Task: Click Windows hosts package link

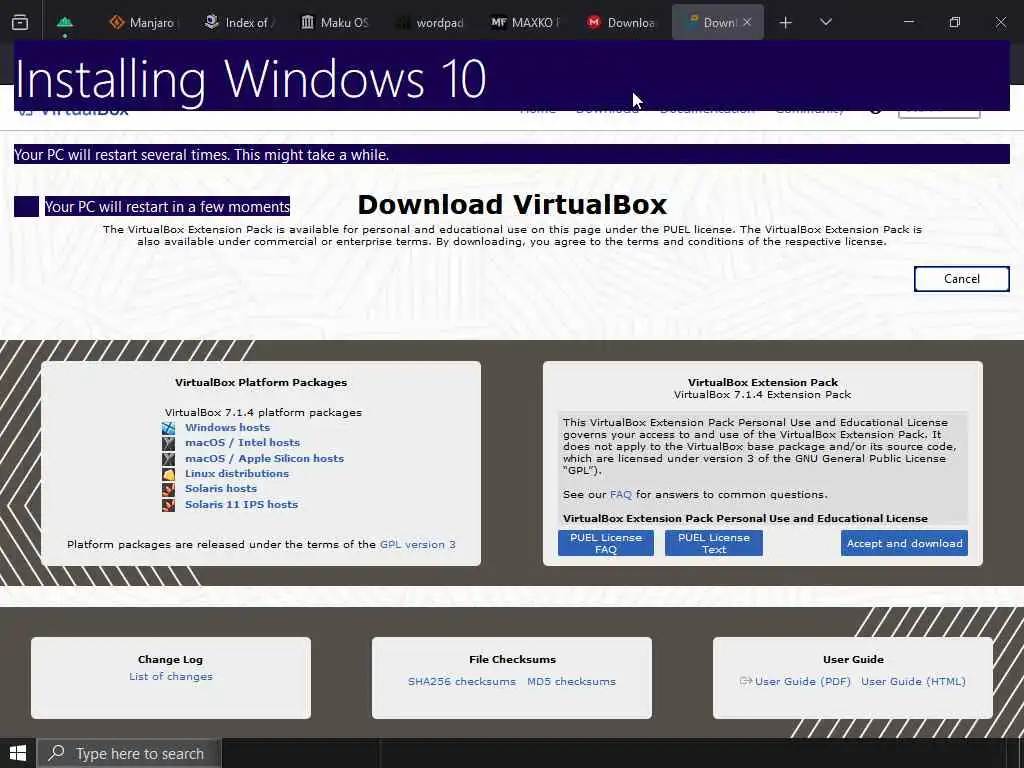Action: point(227,427)
